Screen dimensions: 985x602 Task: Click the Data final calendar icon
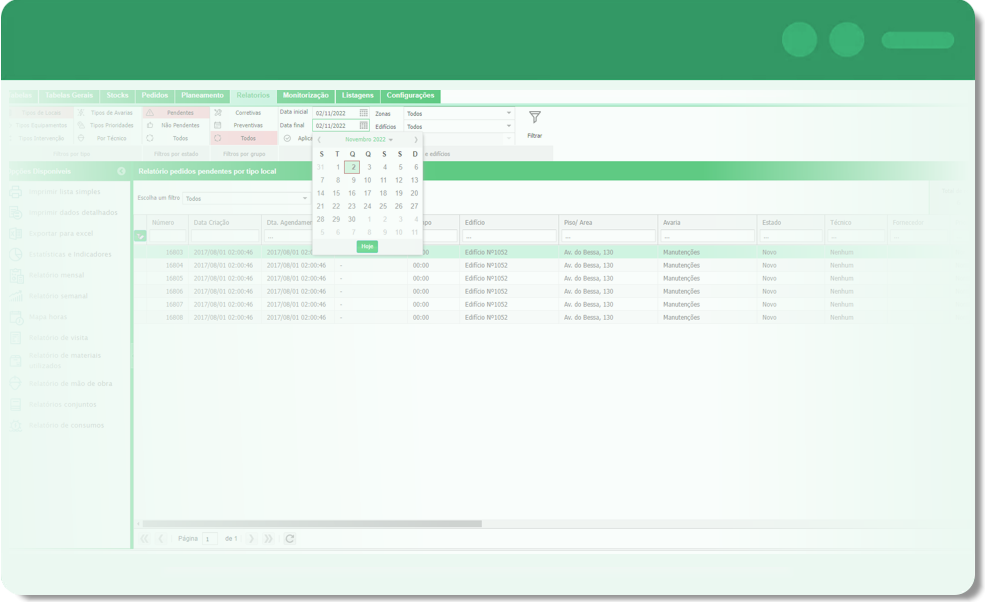point(364,126)
